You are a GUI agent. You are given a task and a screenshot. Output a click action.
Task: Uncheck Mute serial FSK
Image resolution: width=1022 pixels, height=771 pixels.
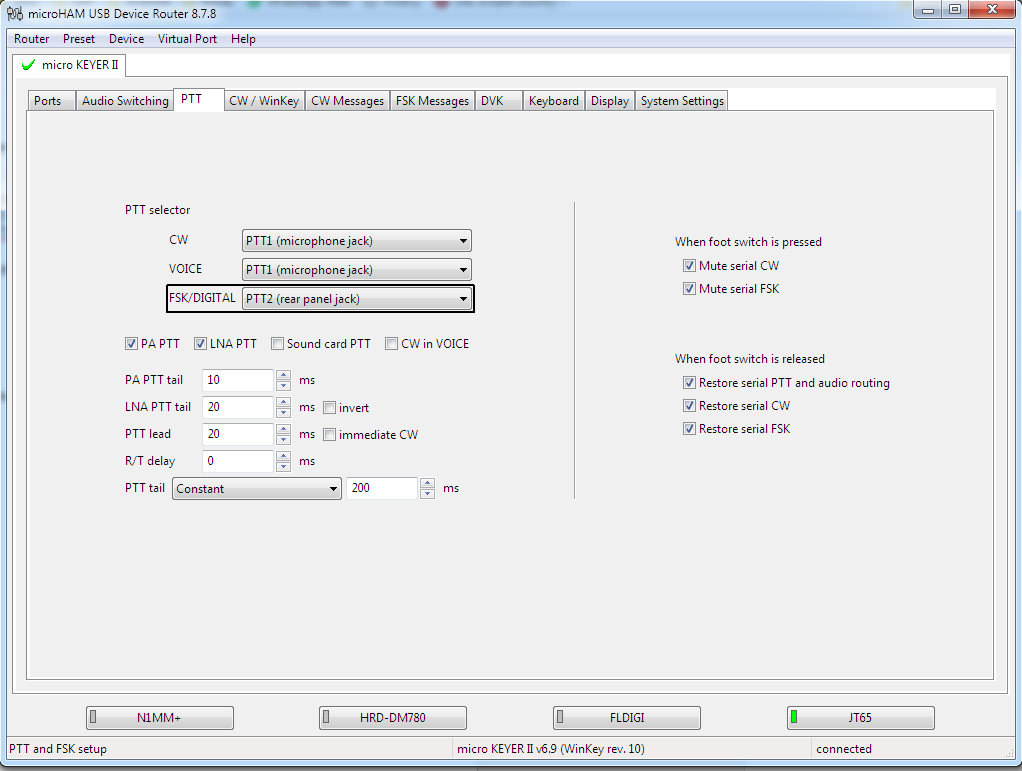click(689, 288)
